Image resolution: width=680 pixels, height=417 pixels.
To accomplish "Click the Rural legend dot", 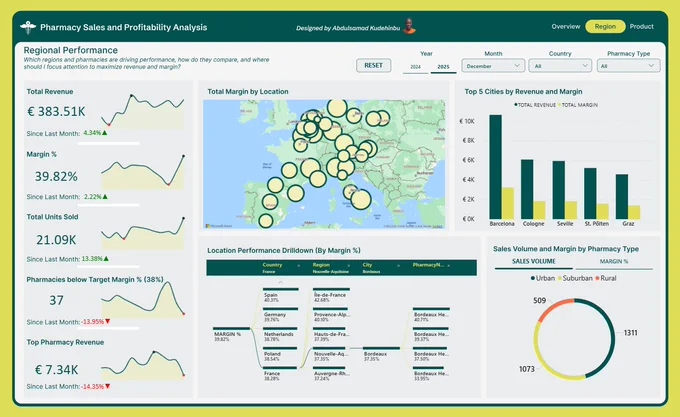I will point(597,278).
